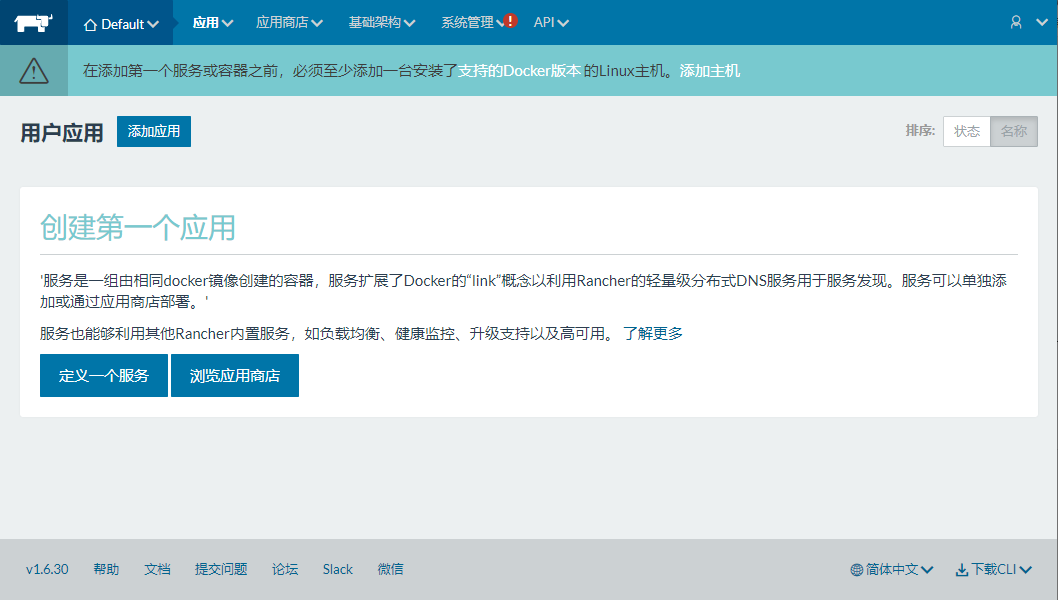
Task: Open the 文档 footer link
Action: pyautogui.click(x=157, y=569)
